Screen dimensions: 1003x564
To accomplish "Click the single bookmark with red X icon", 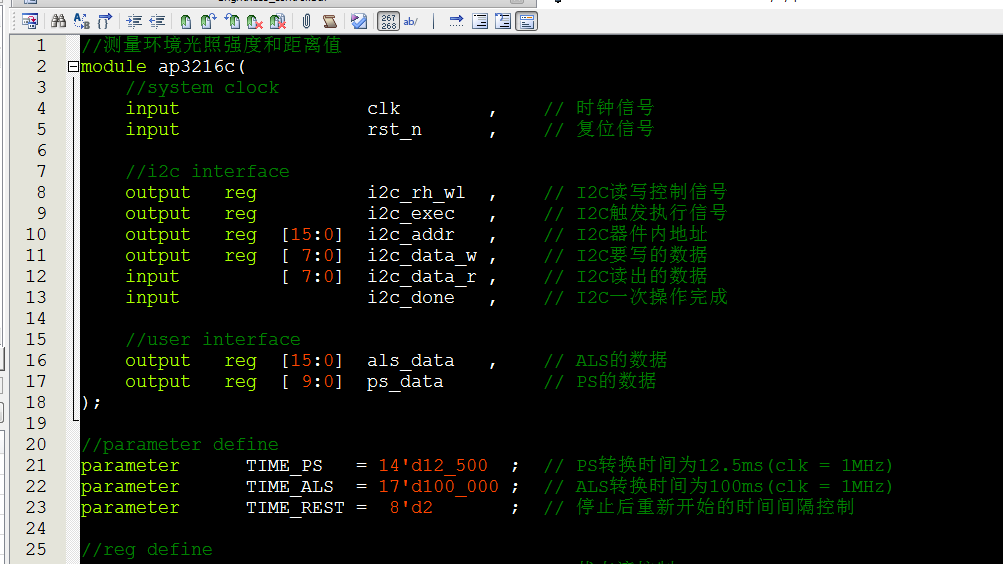I will click(x=255, y=21).
